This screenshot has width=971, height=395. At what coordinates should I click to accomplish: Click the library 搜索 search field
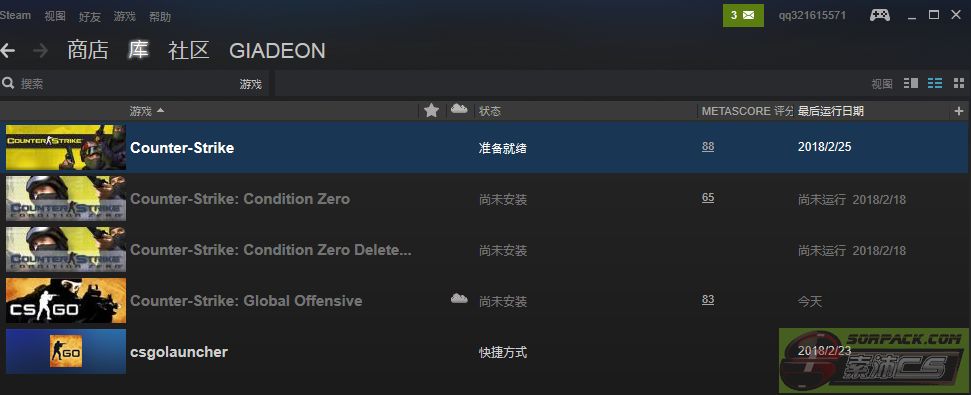point(124,84)
